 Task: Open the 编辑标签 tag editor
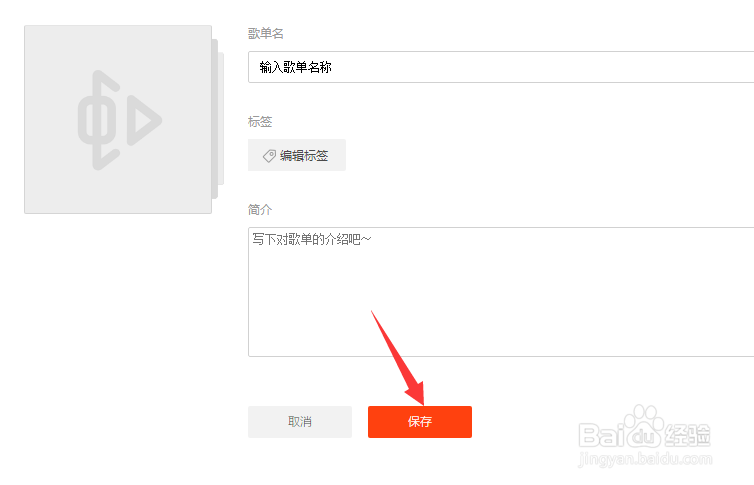point(297,155)
